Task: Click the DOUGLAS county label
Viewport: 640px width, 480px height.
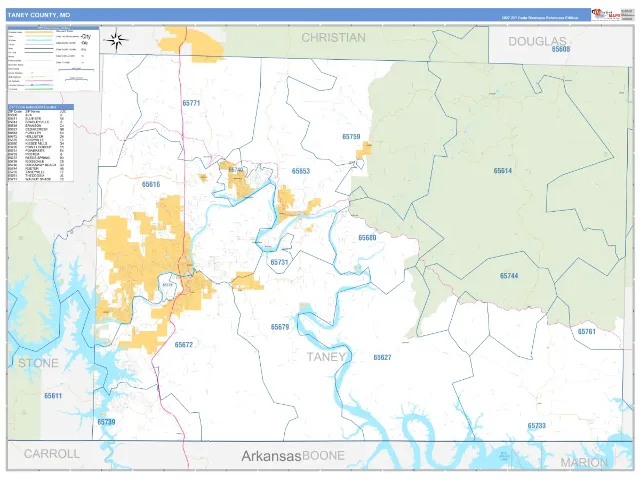Action: [x=537, y=41]
